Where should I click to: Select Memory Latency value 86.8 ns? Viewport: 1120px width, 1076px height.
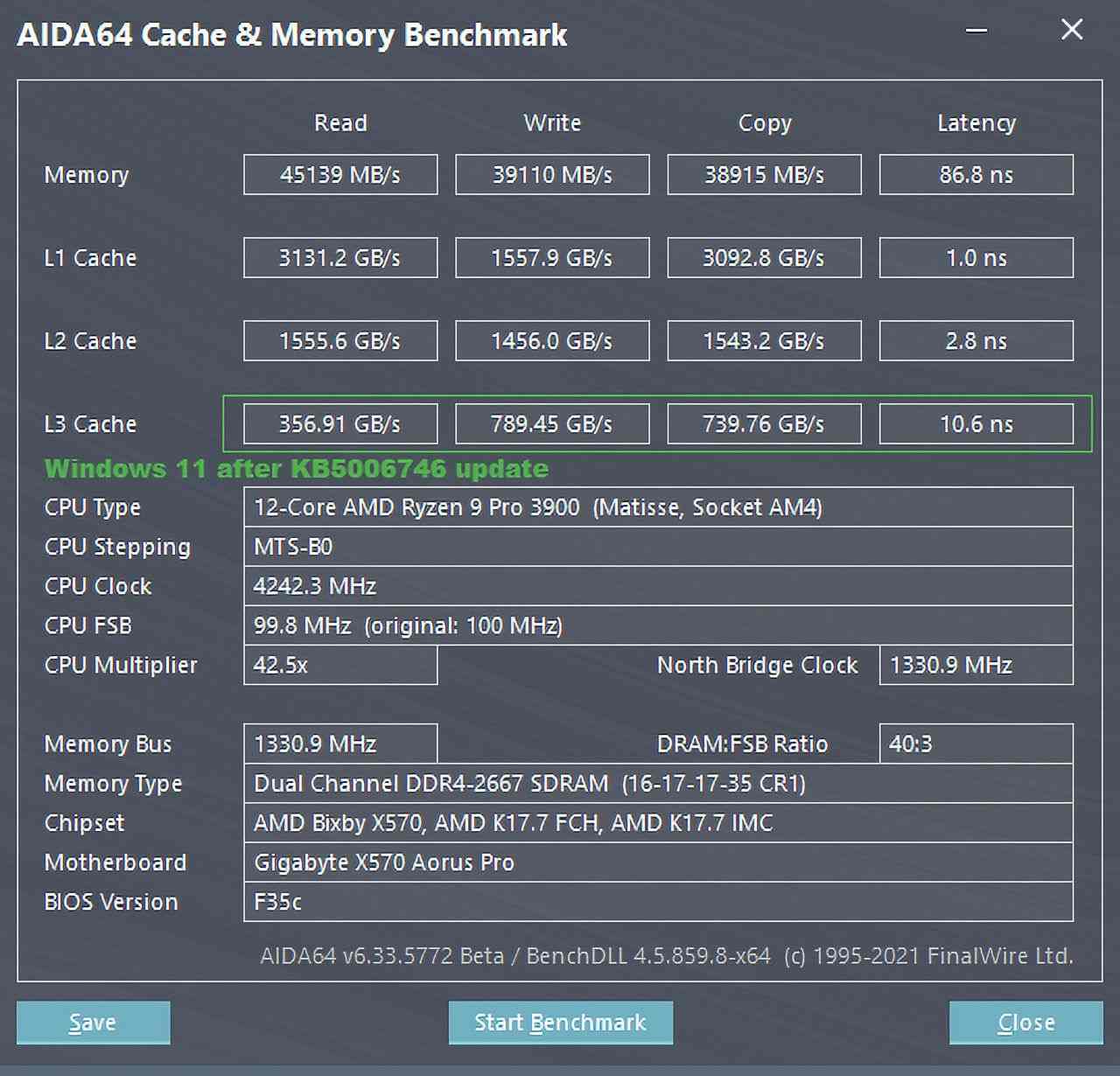tap(976, 175)
